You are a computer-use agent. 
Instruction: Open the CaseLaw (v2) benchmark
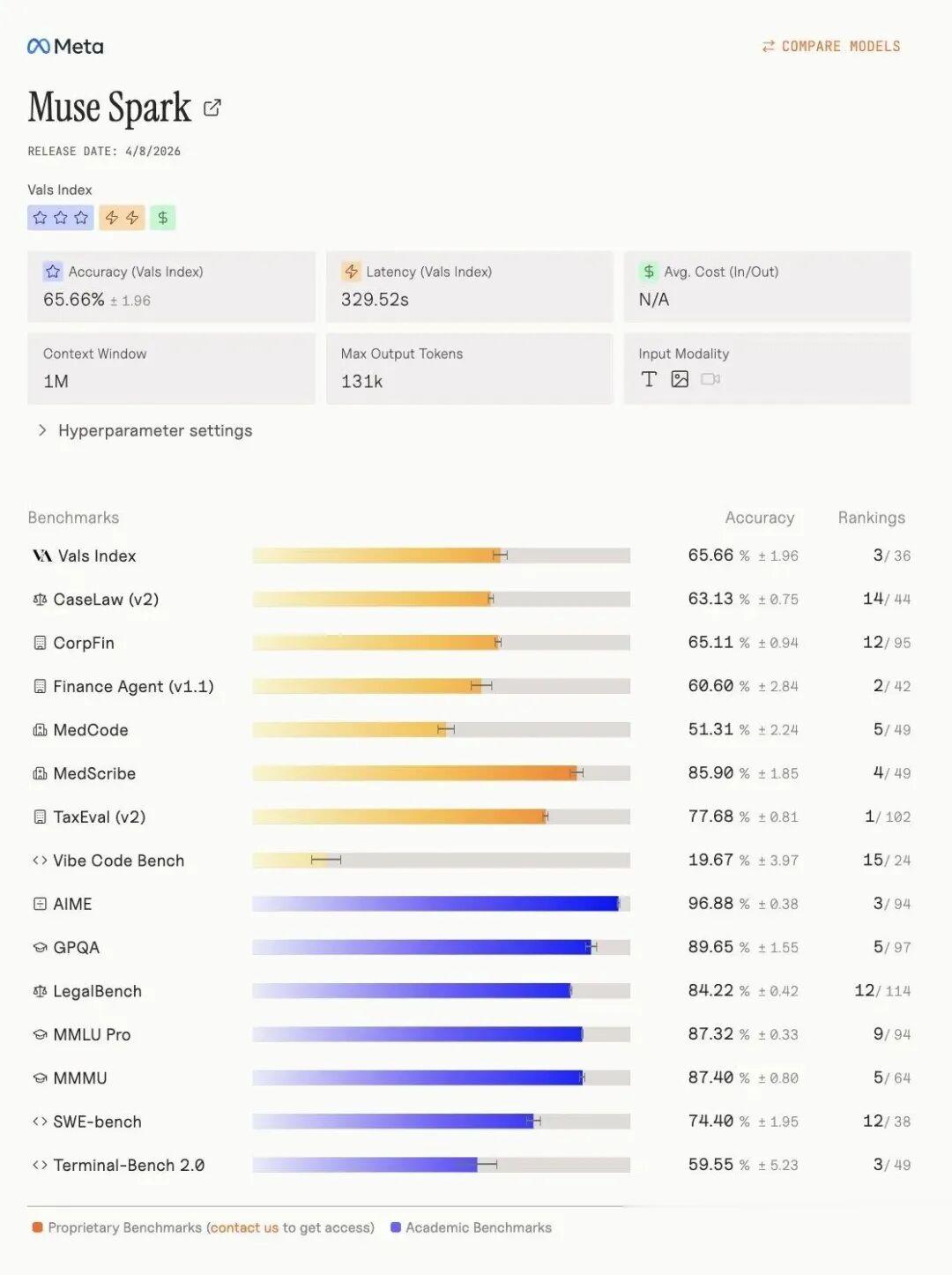[106, 600]
